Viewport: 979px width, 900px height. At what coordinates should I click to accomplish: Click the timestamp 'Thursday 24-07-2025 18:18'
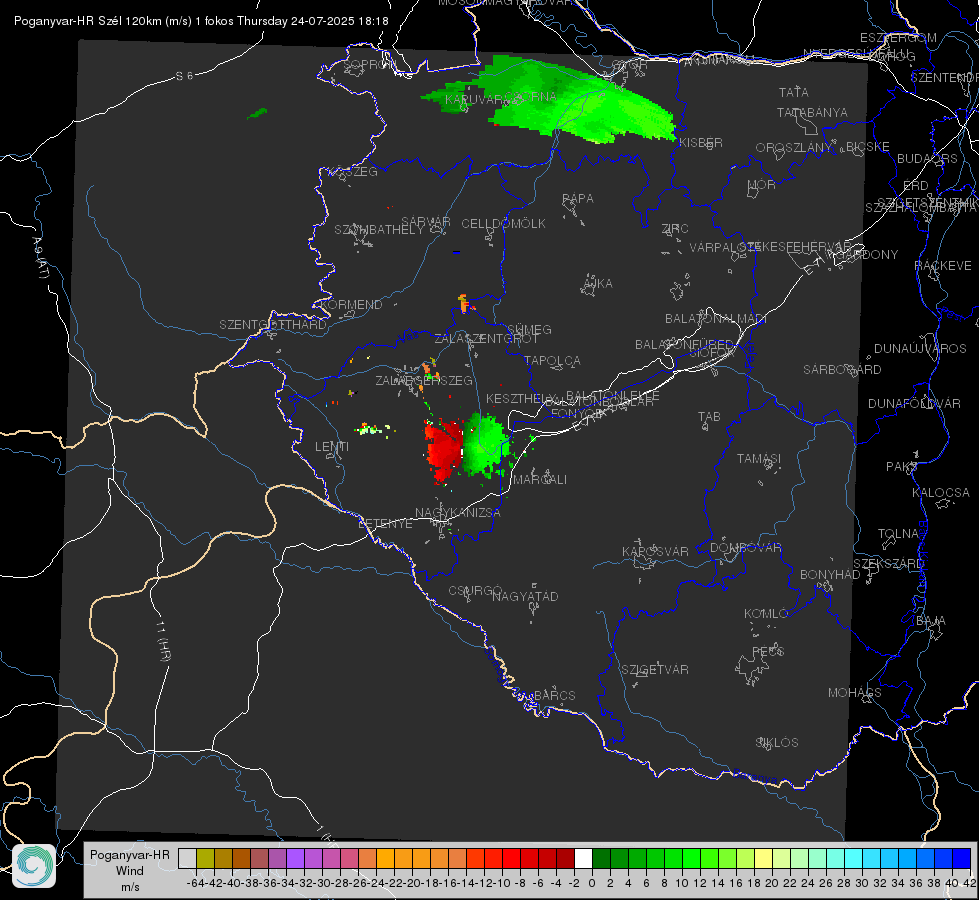[x=313, y=21]
